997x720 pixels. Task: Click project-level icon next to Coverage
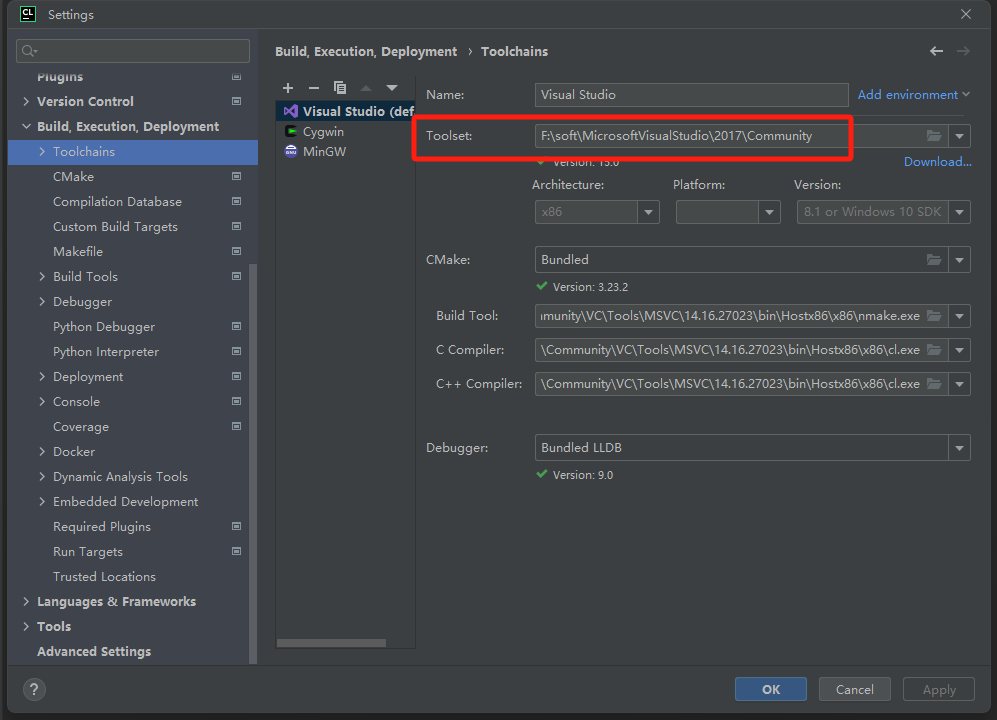(237, 426)
